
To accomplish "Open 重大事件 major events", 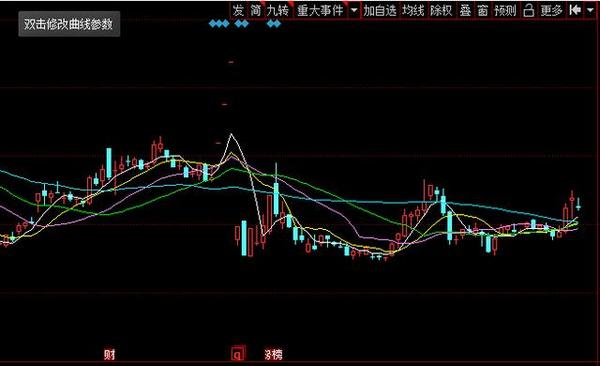I will [x=320, y=10].
